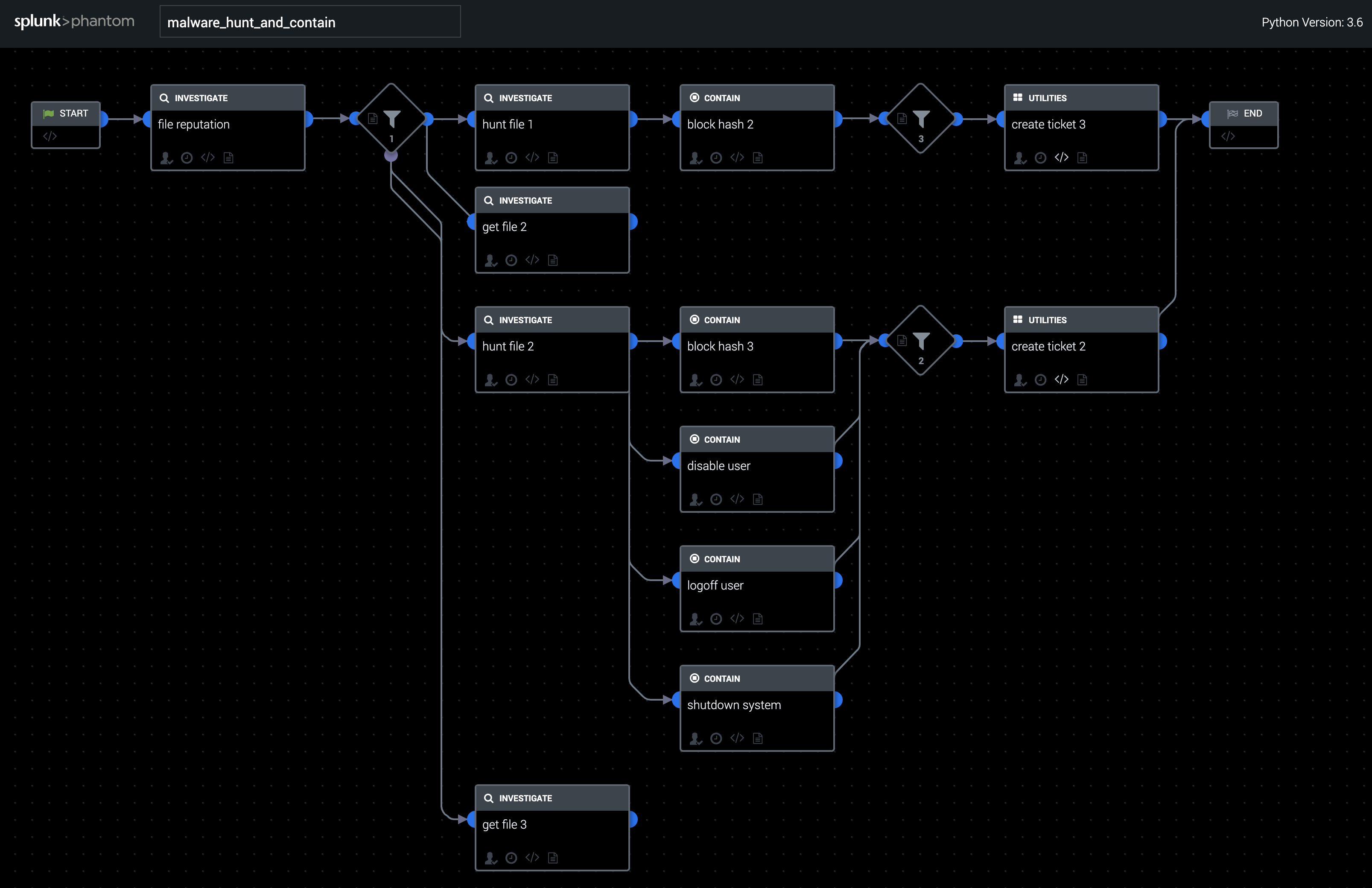Click output port of get file 2
Screen dimensions: 1372x888
[633, 222]
